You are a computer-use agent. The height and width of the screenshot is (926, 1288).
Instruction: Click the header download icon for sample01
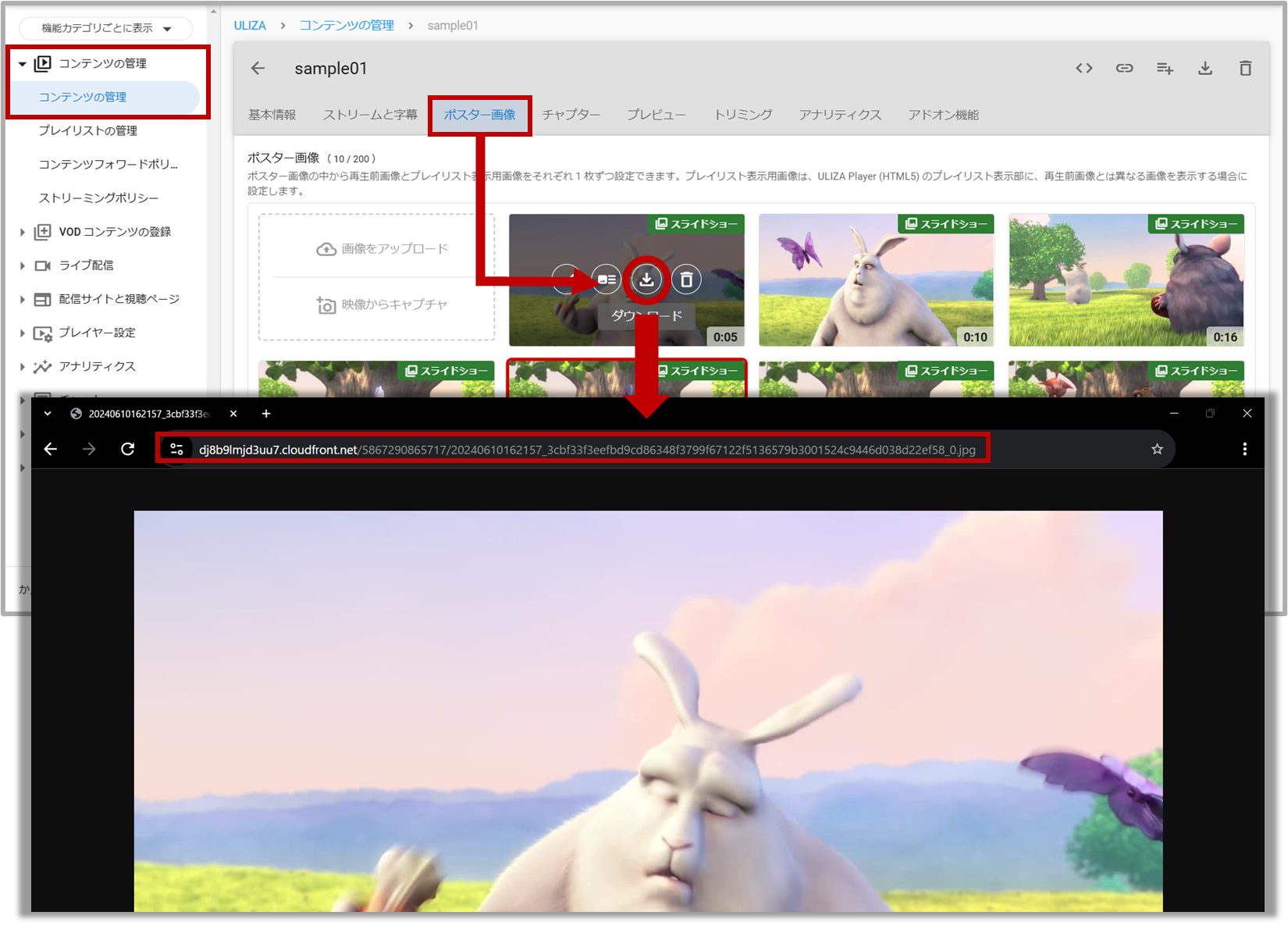pyautogui.click(x=1205, y=69)
